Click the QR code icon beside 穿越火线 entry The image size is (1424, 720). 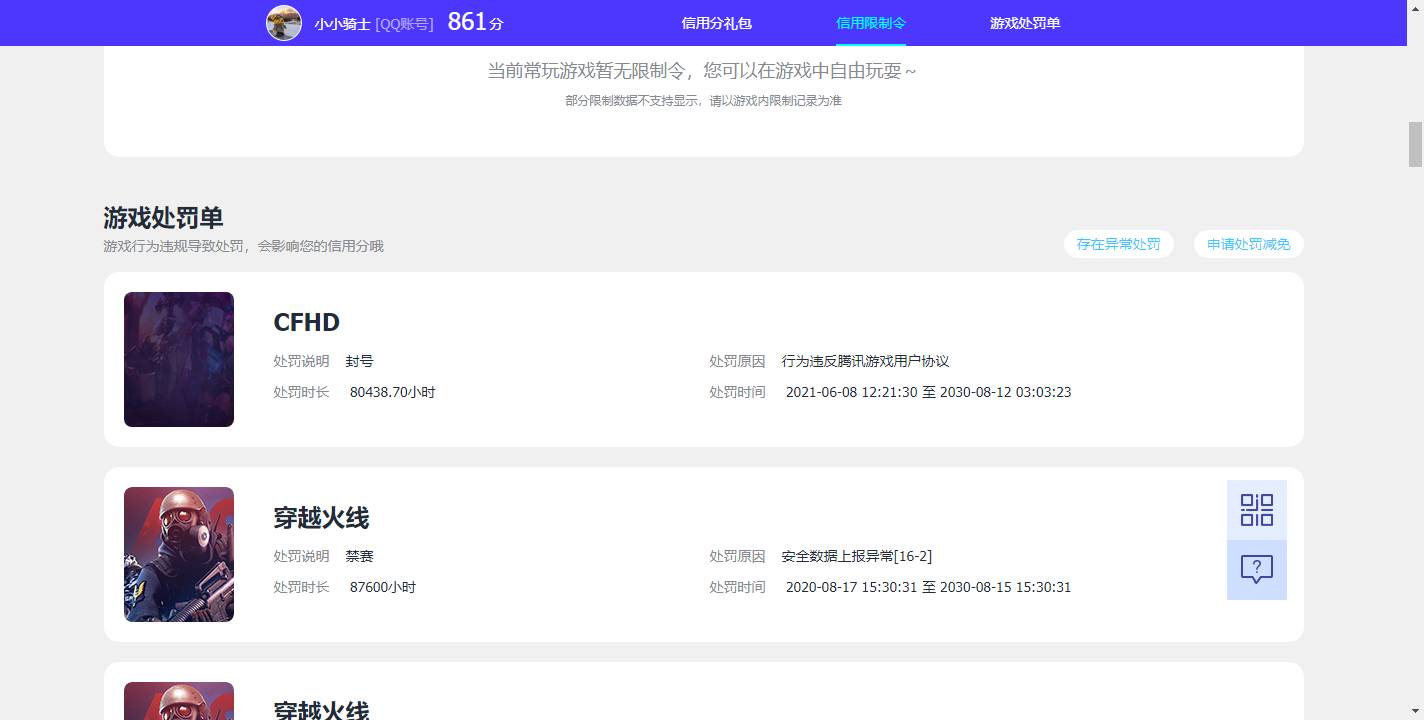pyautogui.click(x=1256, y=509)
